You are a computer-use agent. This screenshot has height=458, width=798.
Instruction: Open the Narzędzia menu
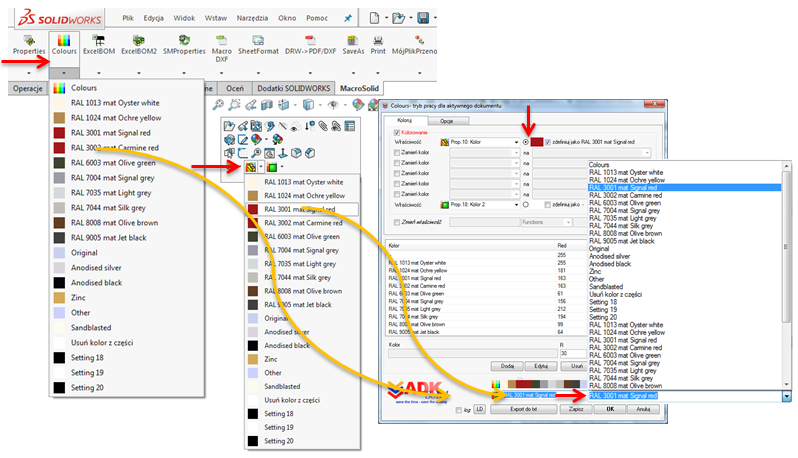[x=252, y=18]
